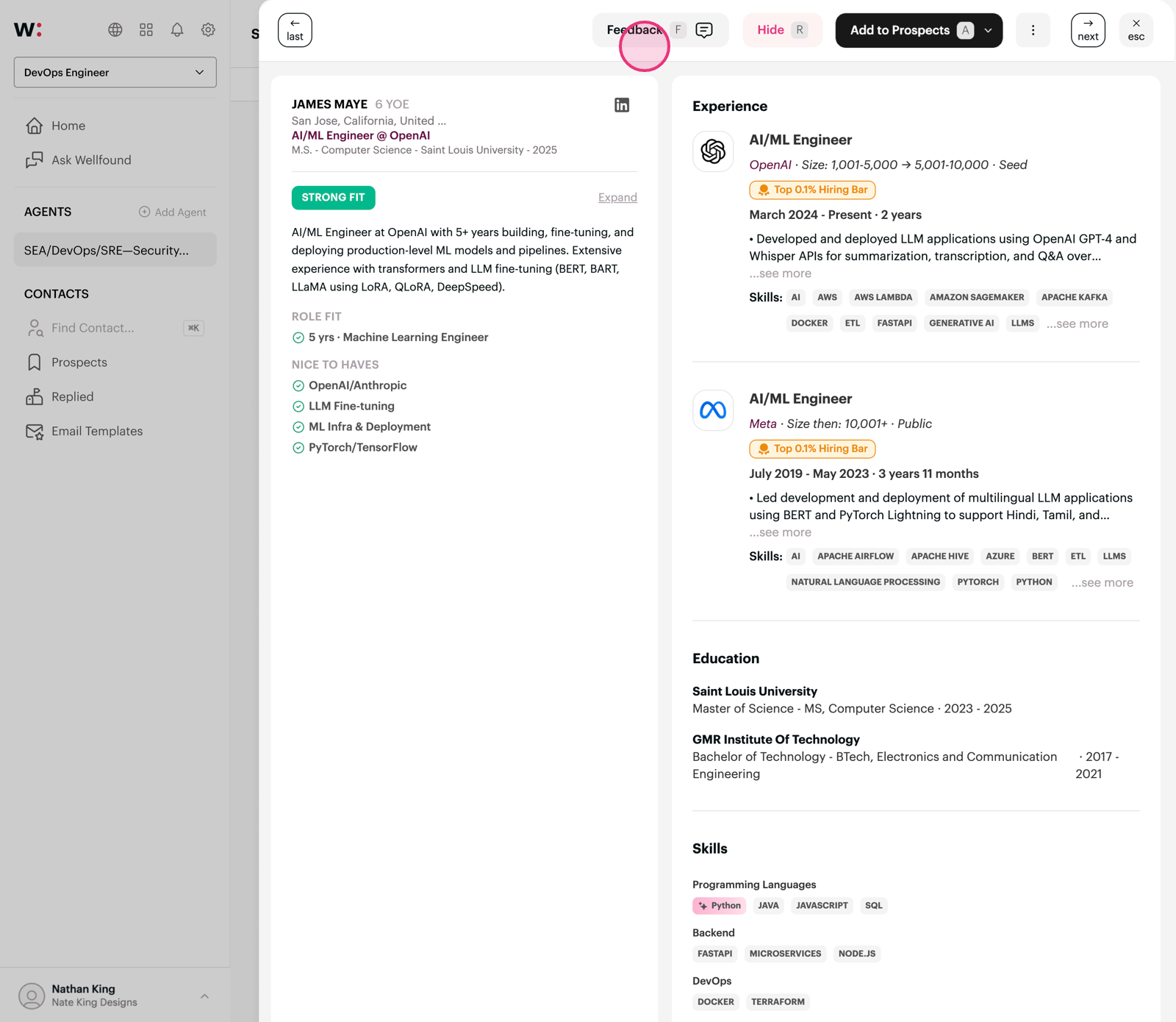Click Saint Louis University education entry
1176x1022 pixels.
tap(852, 700)
